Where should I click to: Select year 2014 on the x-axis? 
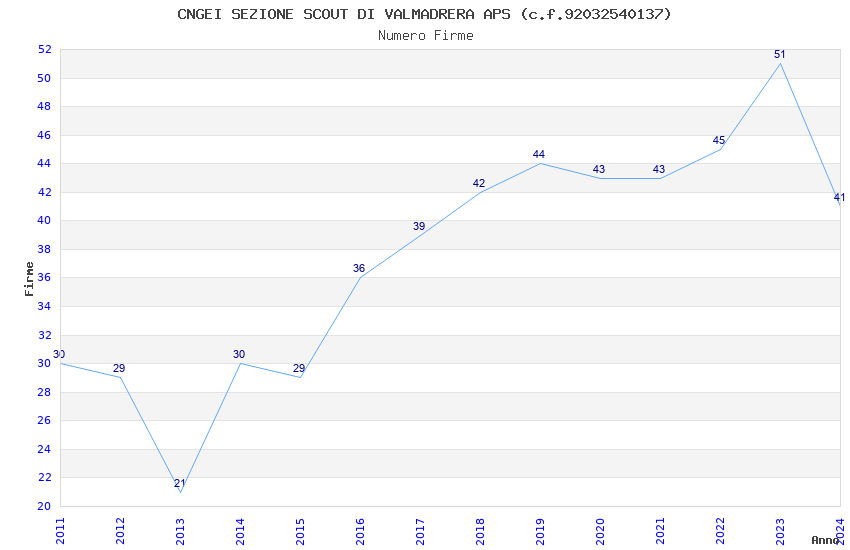click(x=240, y=531)
